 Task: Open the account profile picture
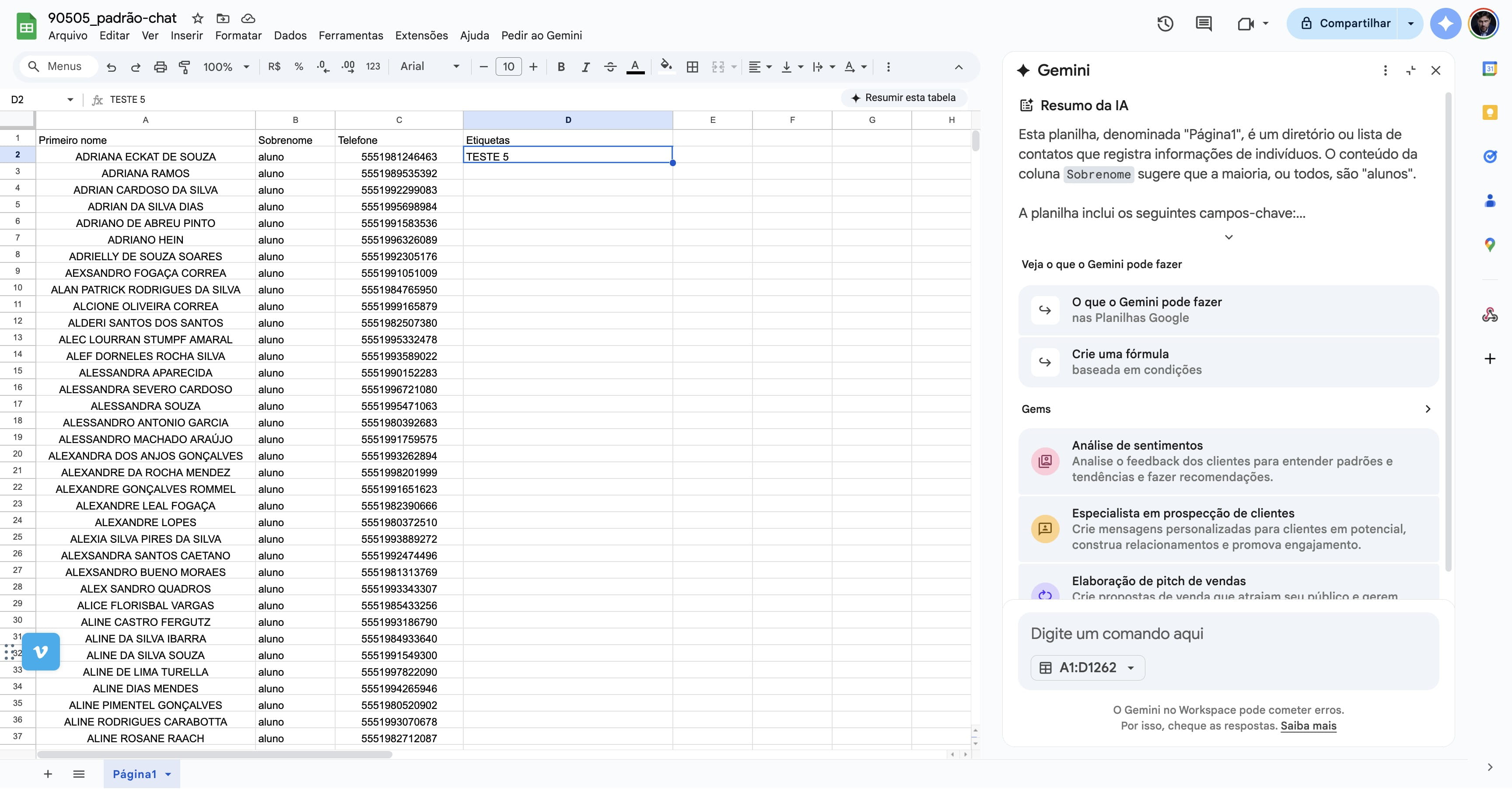1483,24
